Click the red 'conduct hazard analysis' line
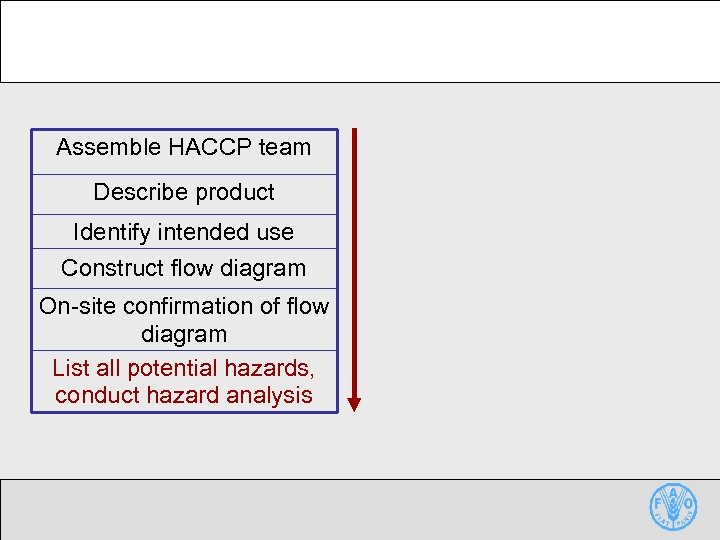720x540 pixels. click(184, 395)
